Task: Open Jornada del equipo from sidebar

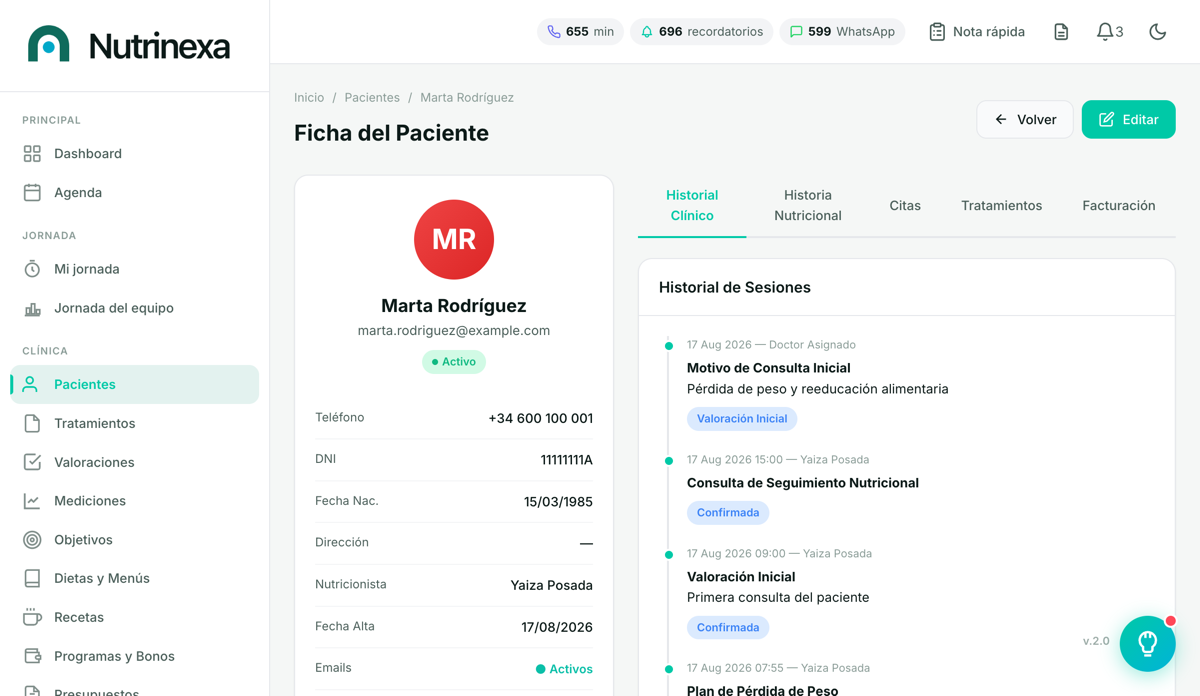Action: click(135, 308)
